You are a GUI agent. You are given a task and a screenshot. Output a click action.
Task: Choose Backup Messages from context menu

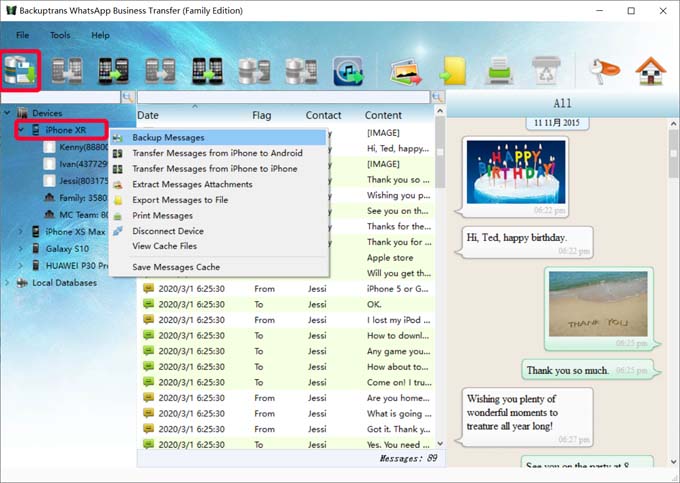[219, 137]
